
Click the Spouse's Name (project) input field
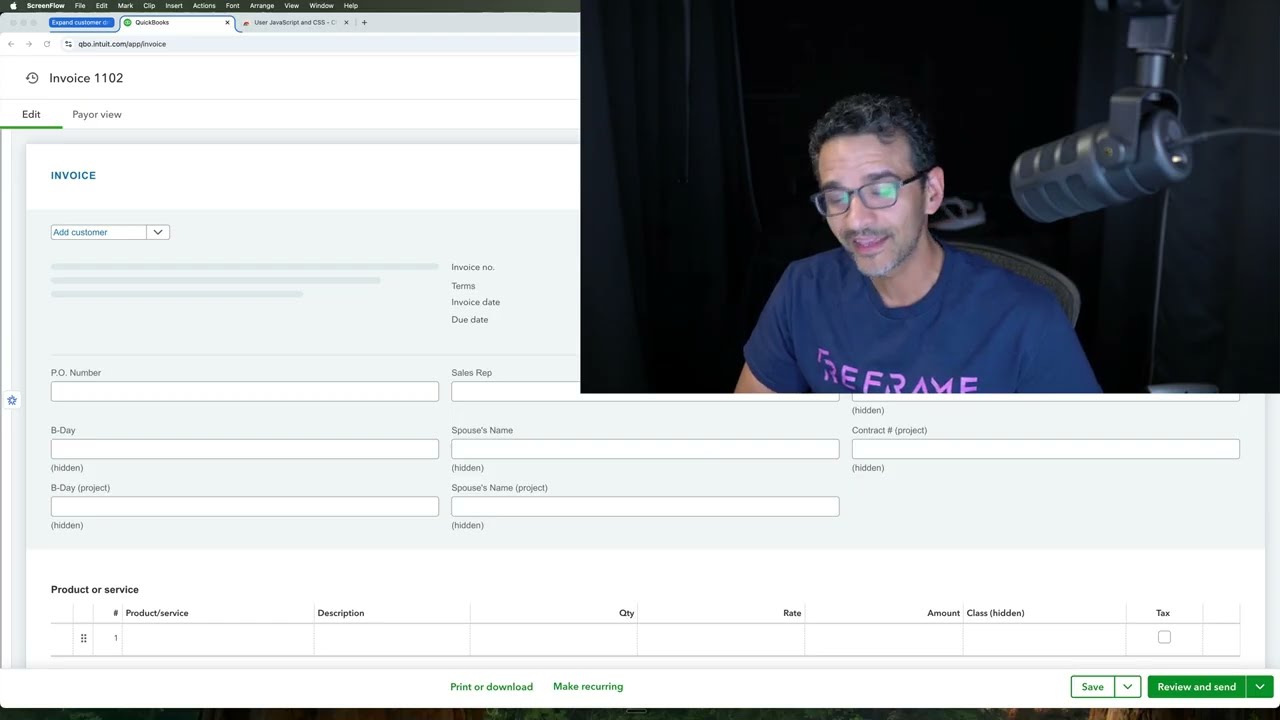pyautogui.click(x=645, y=506)
